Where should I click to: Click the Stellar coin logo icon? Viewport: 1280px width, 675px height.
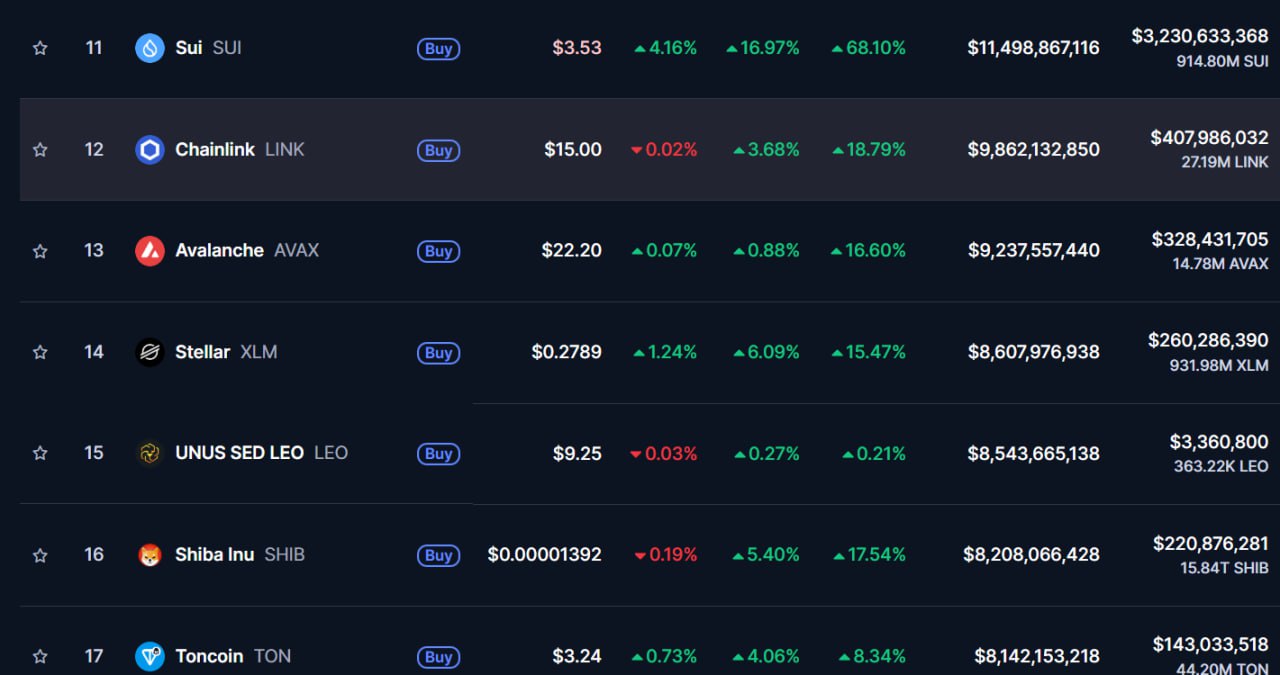[x=150, y=352]
